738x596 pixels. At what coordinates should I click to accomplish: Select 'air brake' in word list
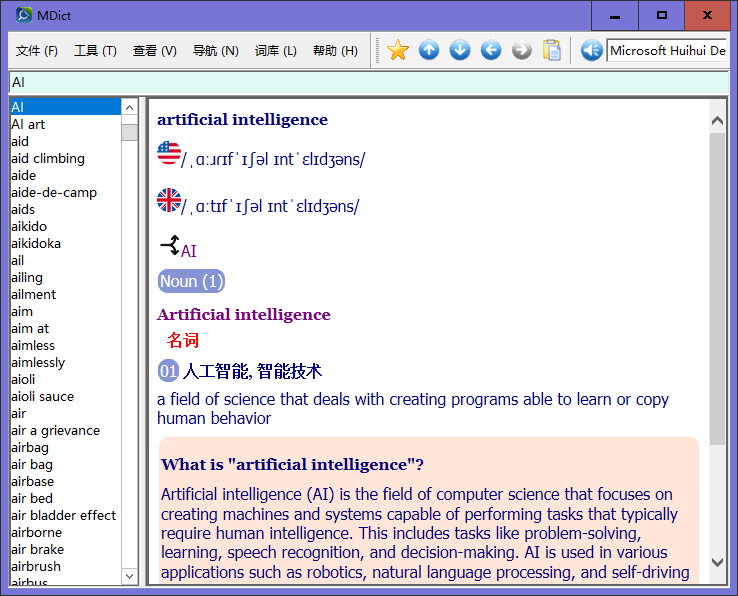(65, 549)
